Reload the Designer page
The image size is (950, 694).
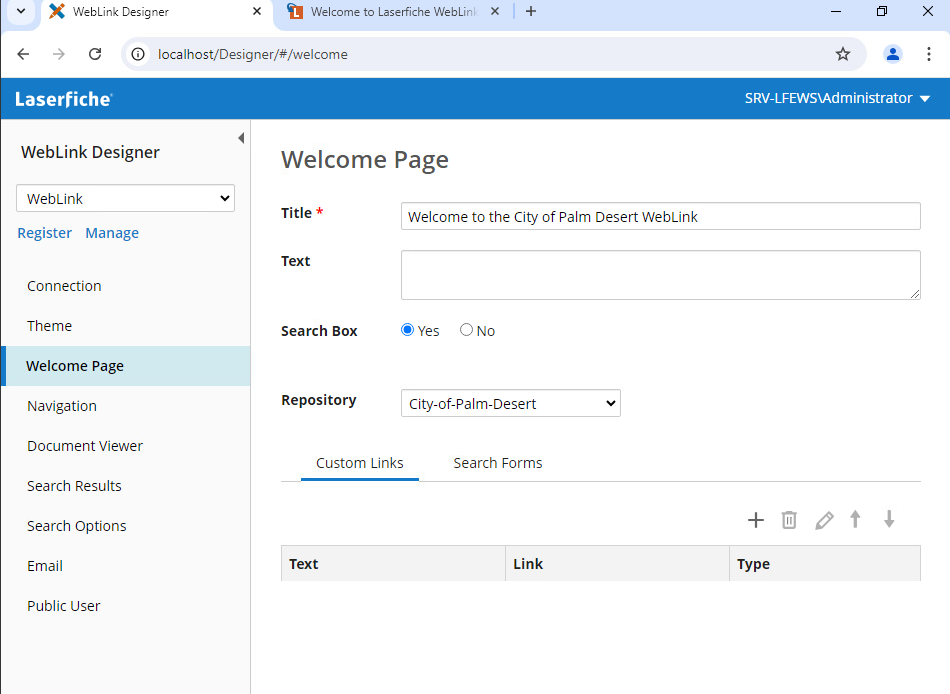95,54
